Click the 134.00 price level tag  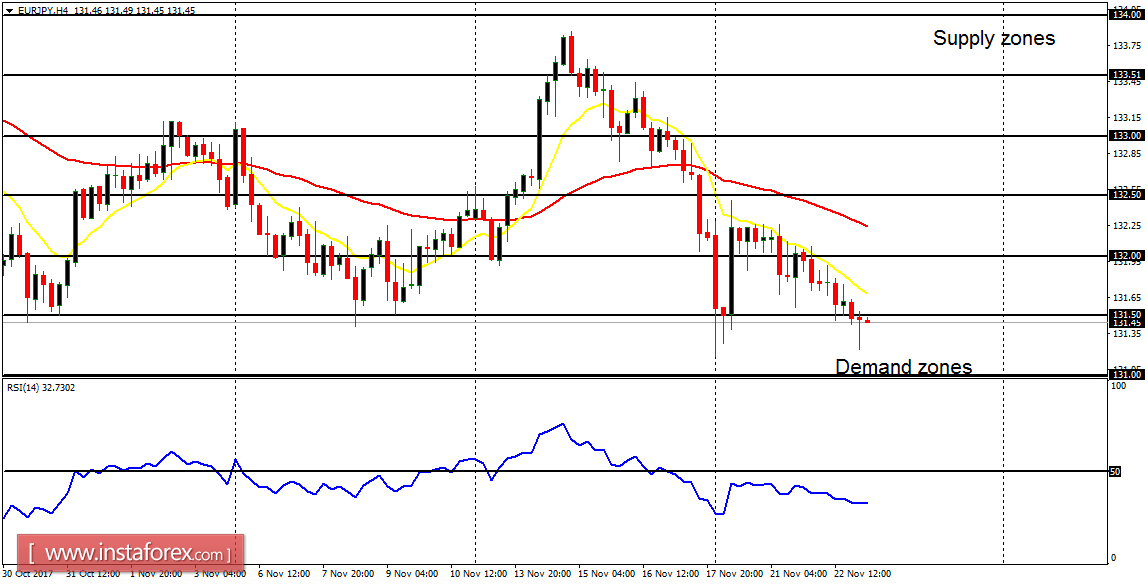pyautogui.click(x=1127, y=15)
